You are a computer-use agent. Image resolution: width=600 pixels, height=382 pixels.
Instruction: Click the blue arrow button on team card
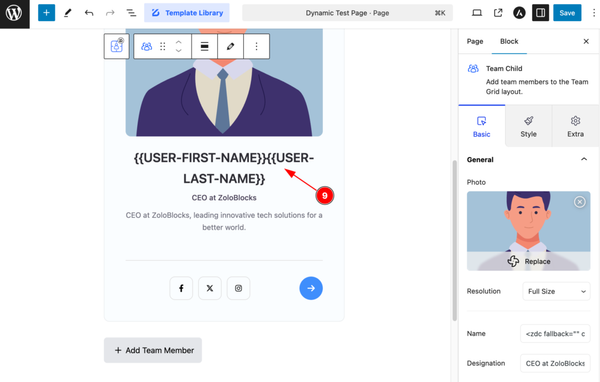coord(311,288)
